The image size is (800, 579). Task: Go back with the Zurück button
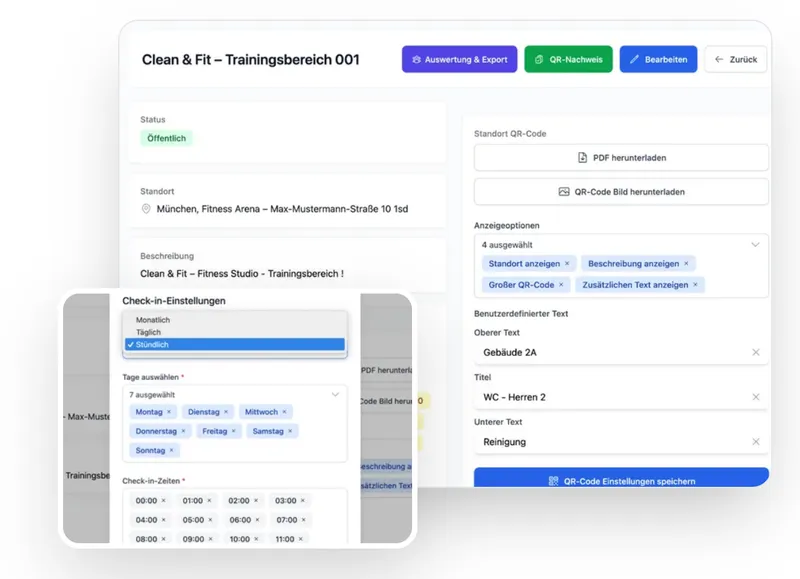(x=735, y=60)
